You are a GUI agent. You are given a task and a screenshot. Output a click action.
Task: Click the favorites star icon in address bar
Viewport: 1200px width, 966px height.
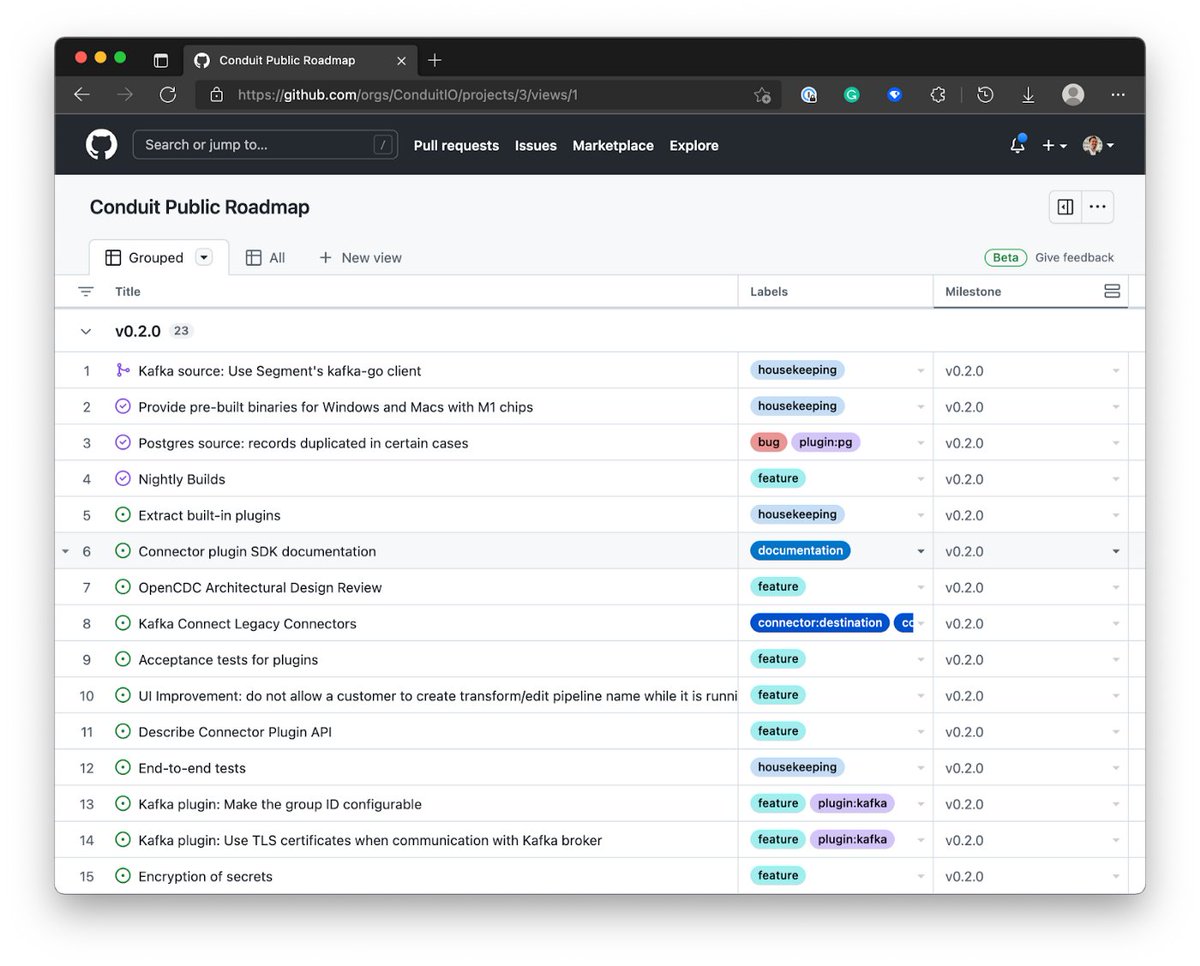pyautogui.click(x=762, y=95)
